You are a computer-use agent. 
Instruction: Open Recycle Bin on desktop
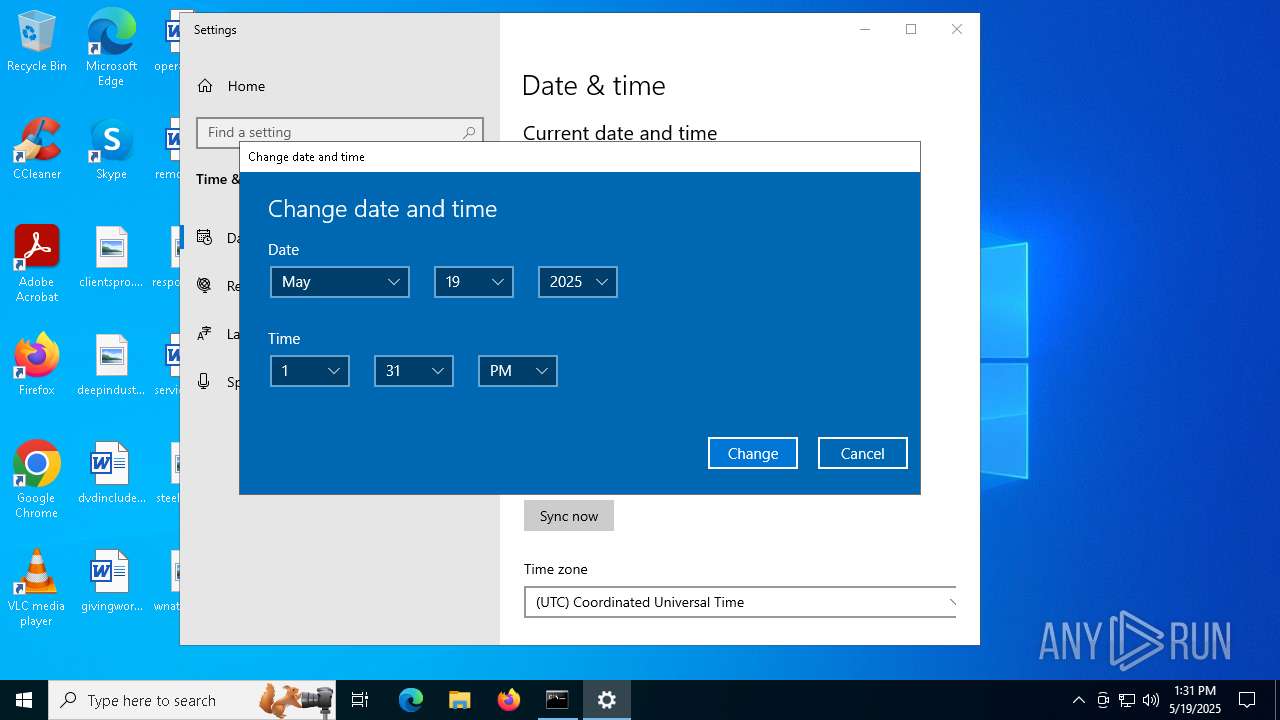coord(37,41)
